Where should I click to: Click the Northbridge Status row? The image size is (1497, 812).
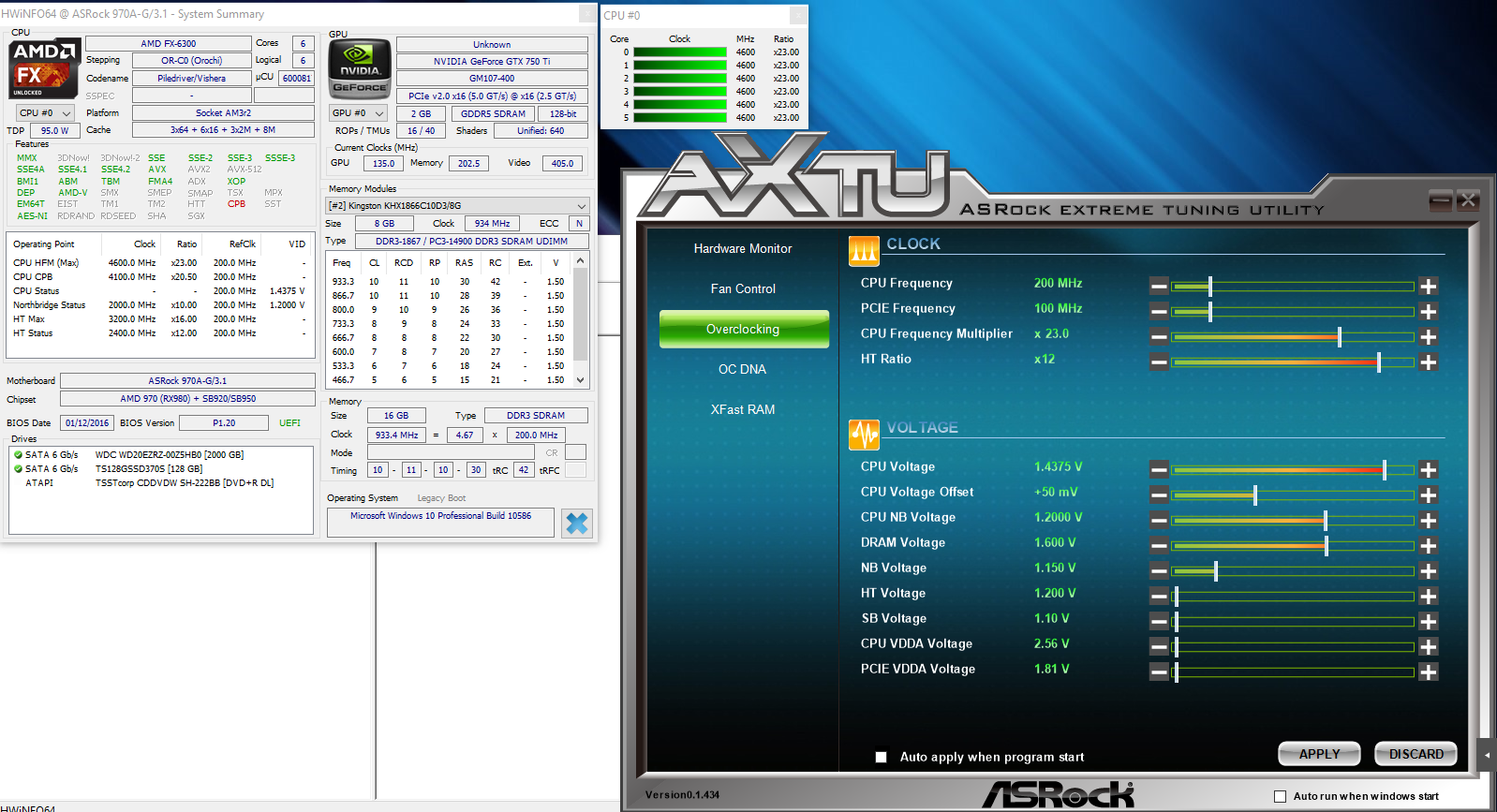coord(159,305)
